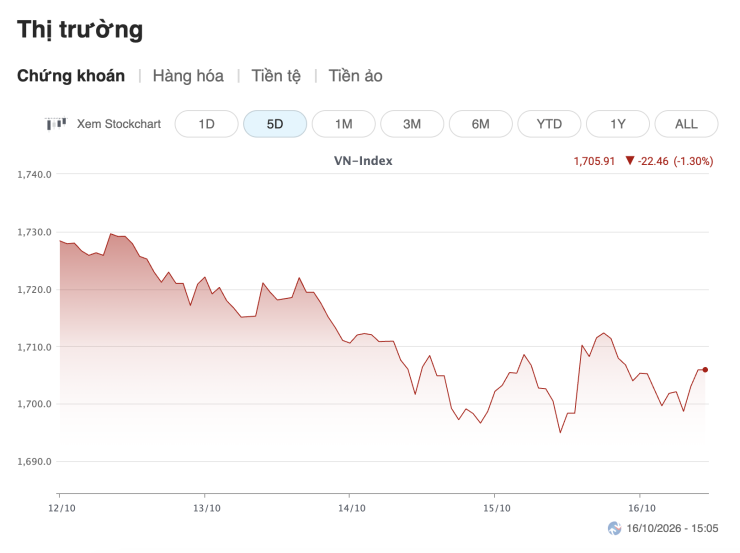The height and width of the screenshot is (553, 740).
Task: Select the 1M time range
Action: [x=344, y=124]
